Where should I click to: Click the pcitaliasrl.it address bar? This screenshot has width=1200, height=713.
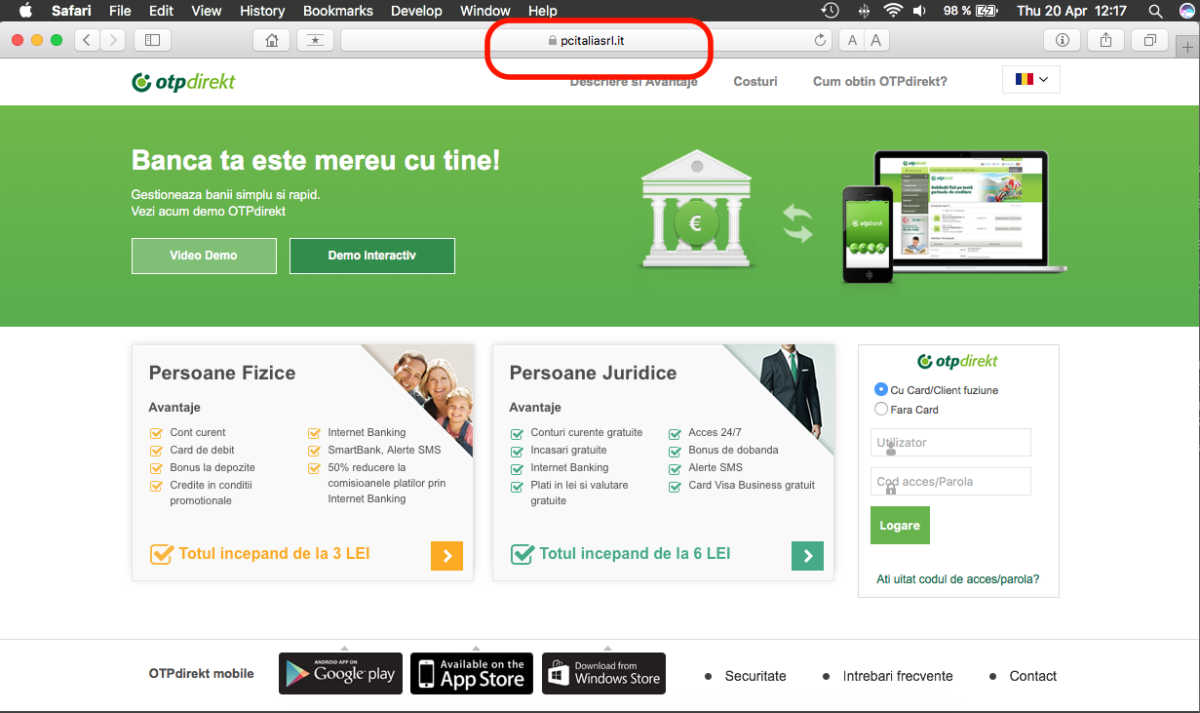coord(587,40)
